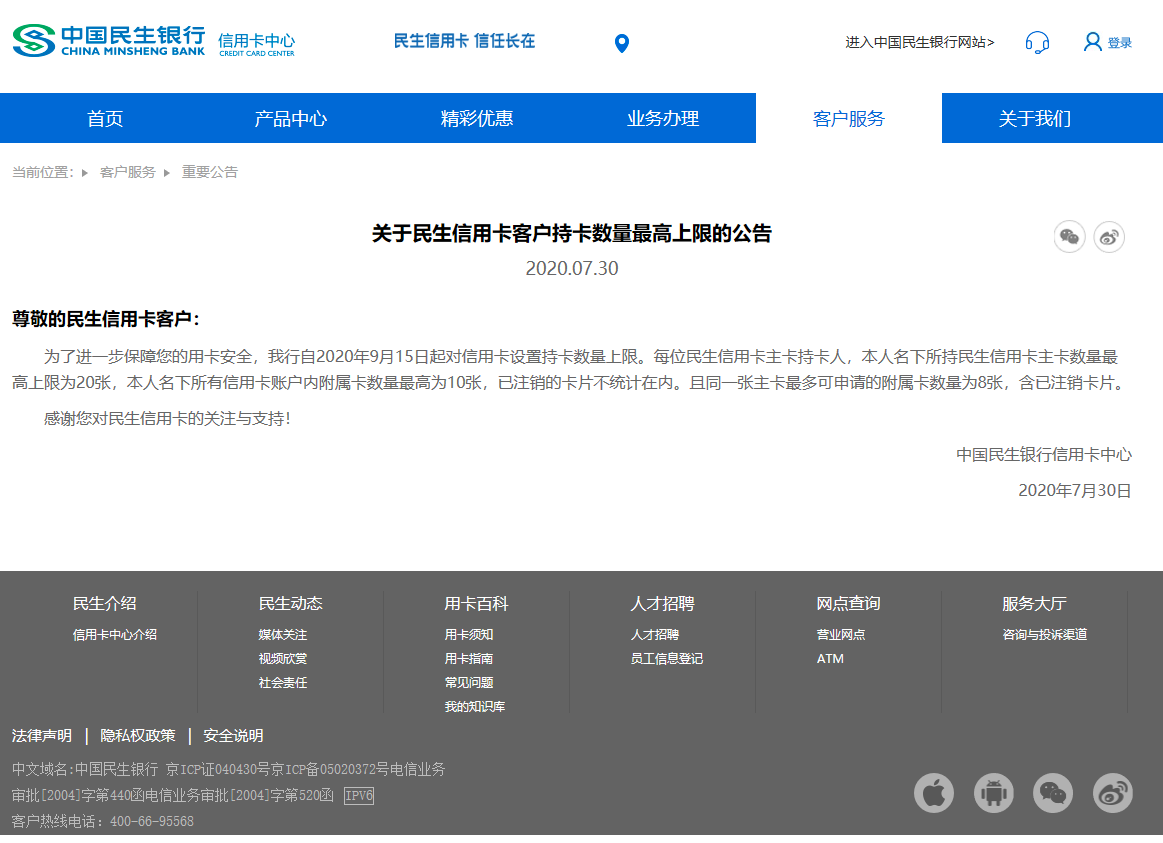Open the 员工信息登记 footer link

(x=667, y=658)
